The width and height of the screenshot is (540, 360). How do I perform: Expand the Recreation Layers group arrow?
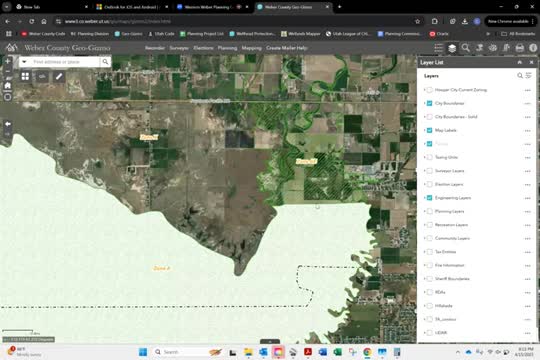[424, 225]
